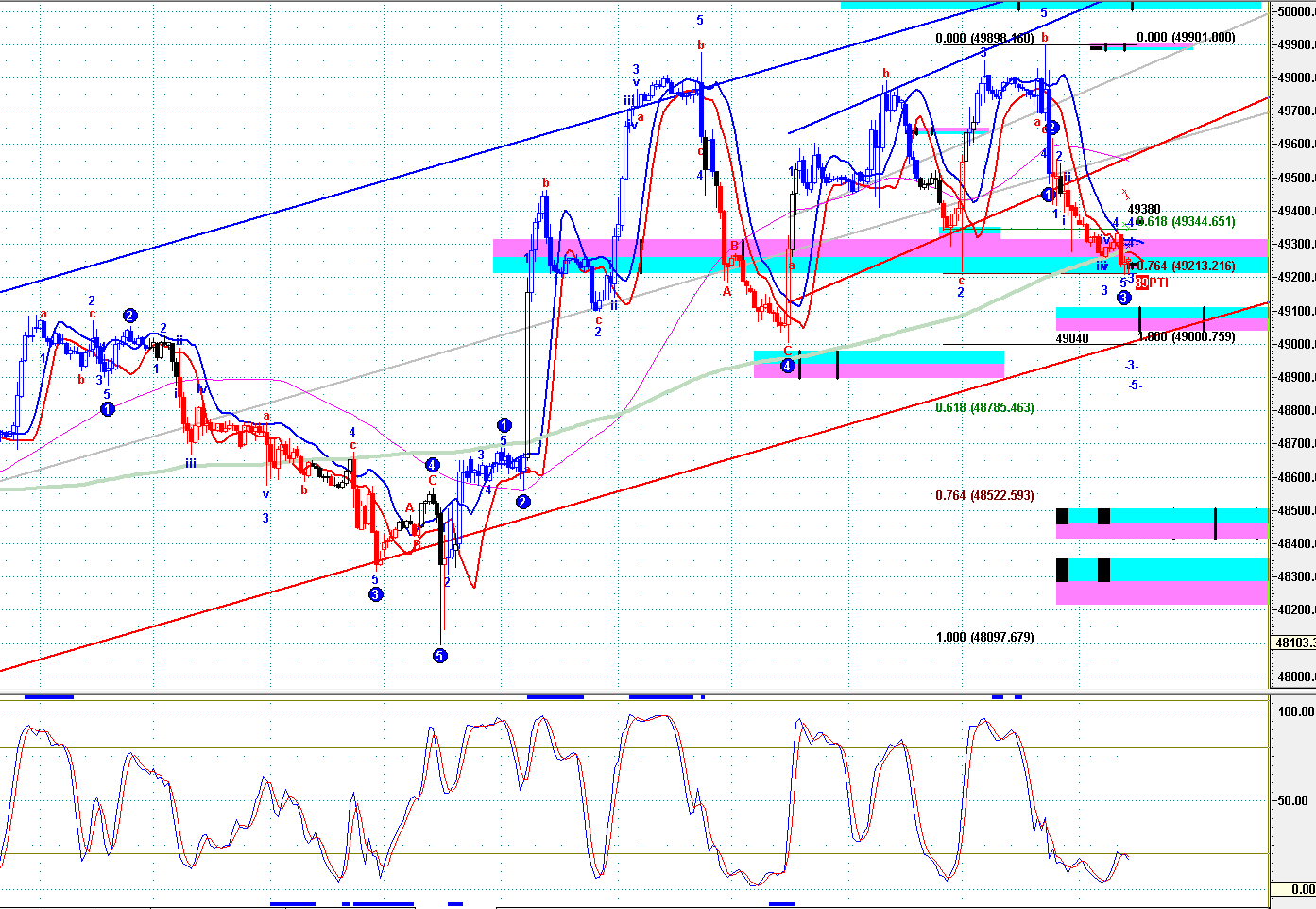Click the 49380 price annotation
1316x909 pixels.
pos(1144,210)
